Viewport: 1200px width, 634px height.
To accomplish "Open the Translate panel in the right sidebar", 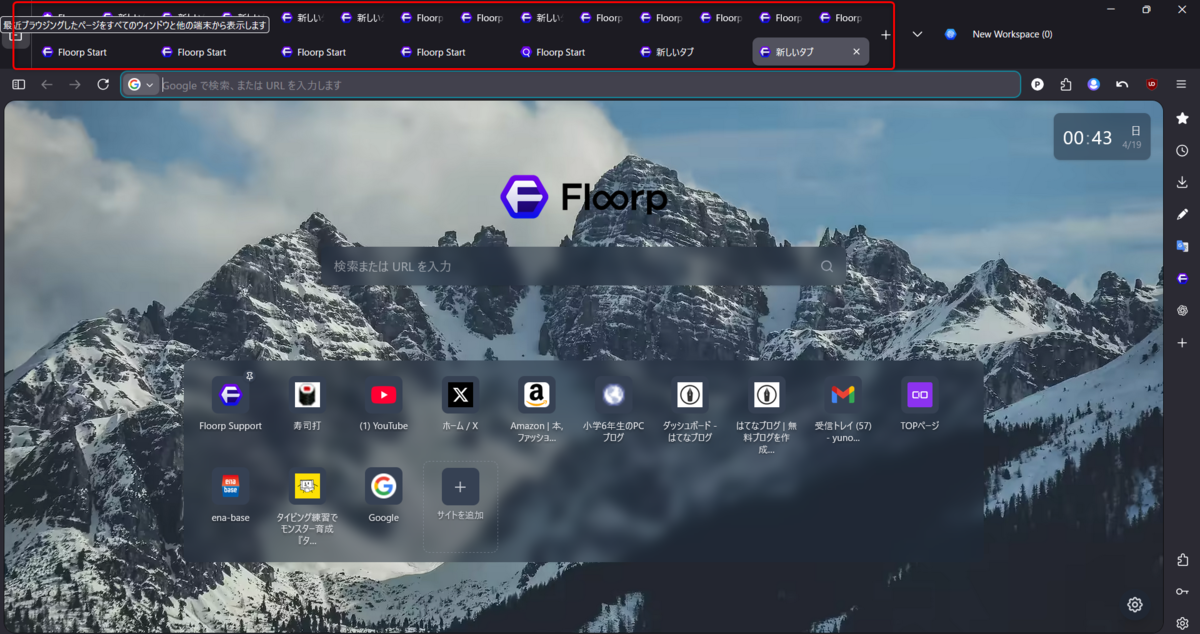I will point(1183,246).
